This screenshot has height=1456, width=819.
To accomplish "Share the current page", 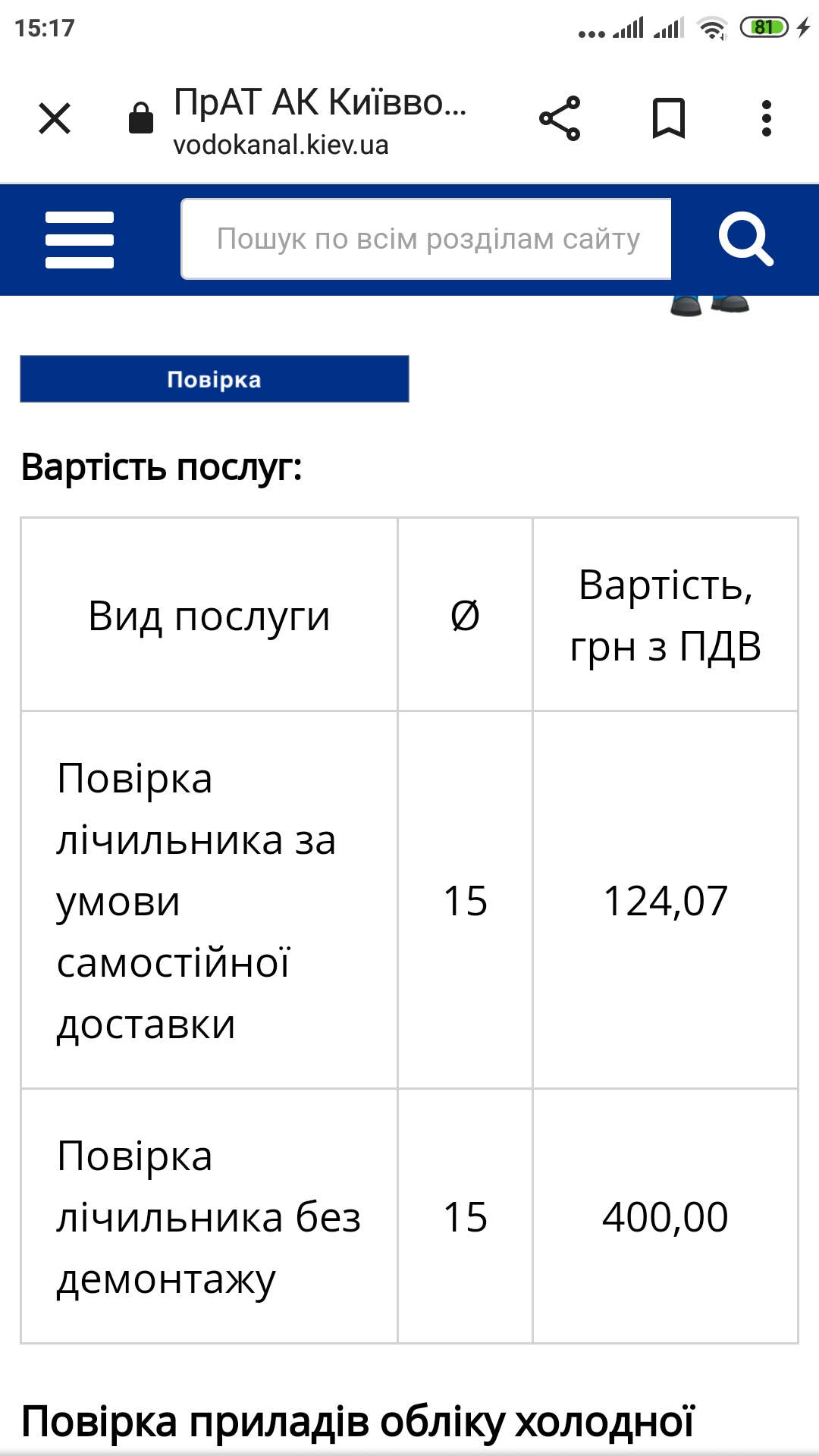I will pyautogui.click(x=560, y=118).
